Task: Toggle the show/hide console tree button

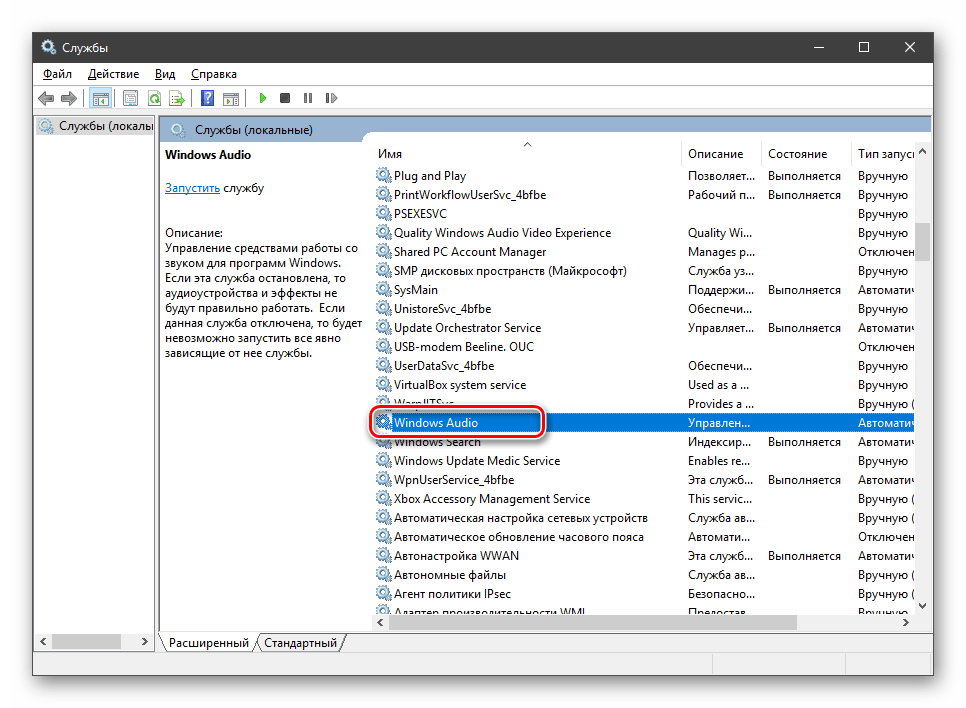Action: pos(100,98)
